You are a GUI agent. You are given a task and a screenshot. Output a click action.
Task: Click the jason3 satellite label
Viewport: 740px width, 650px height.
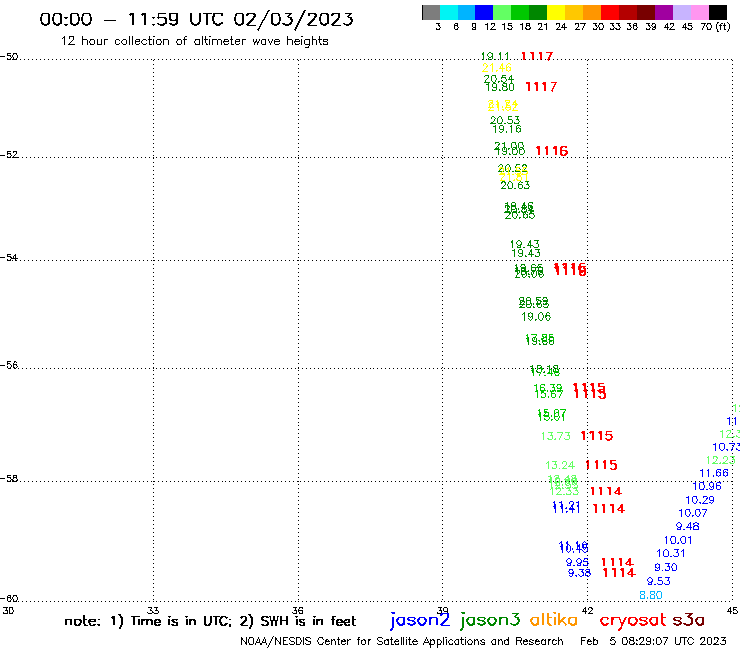[x=490, y=620]
